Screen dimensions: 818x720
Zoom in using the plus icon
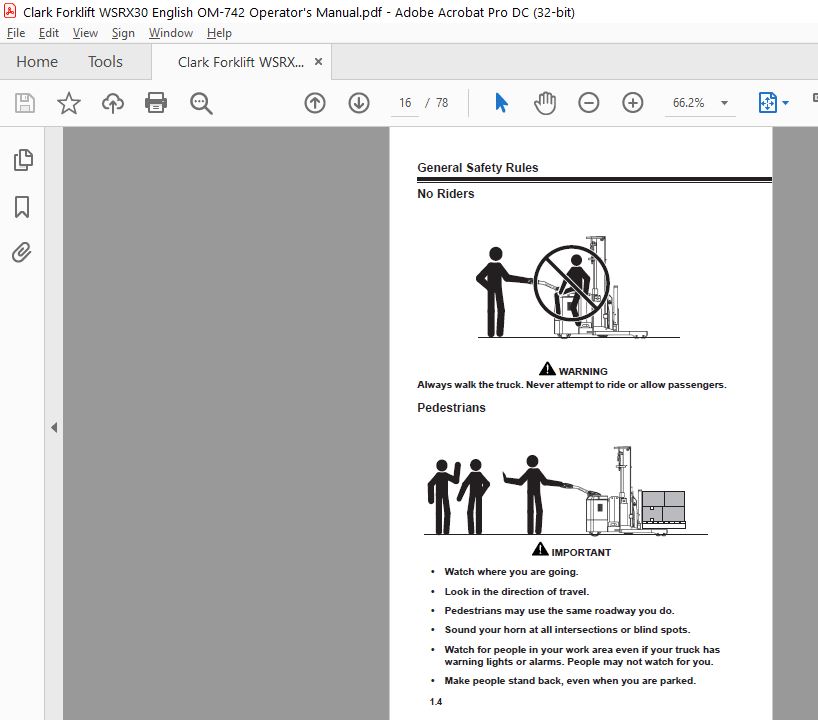point(632,103)
